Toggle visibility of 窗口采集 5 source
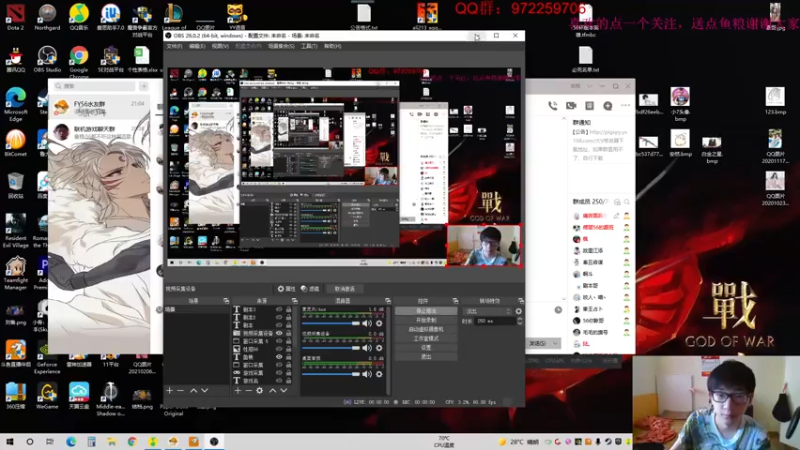The width and height of the screenshot is (800, 450). coord(279,341)
